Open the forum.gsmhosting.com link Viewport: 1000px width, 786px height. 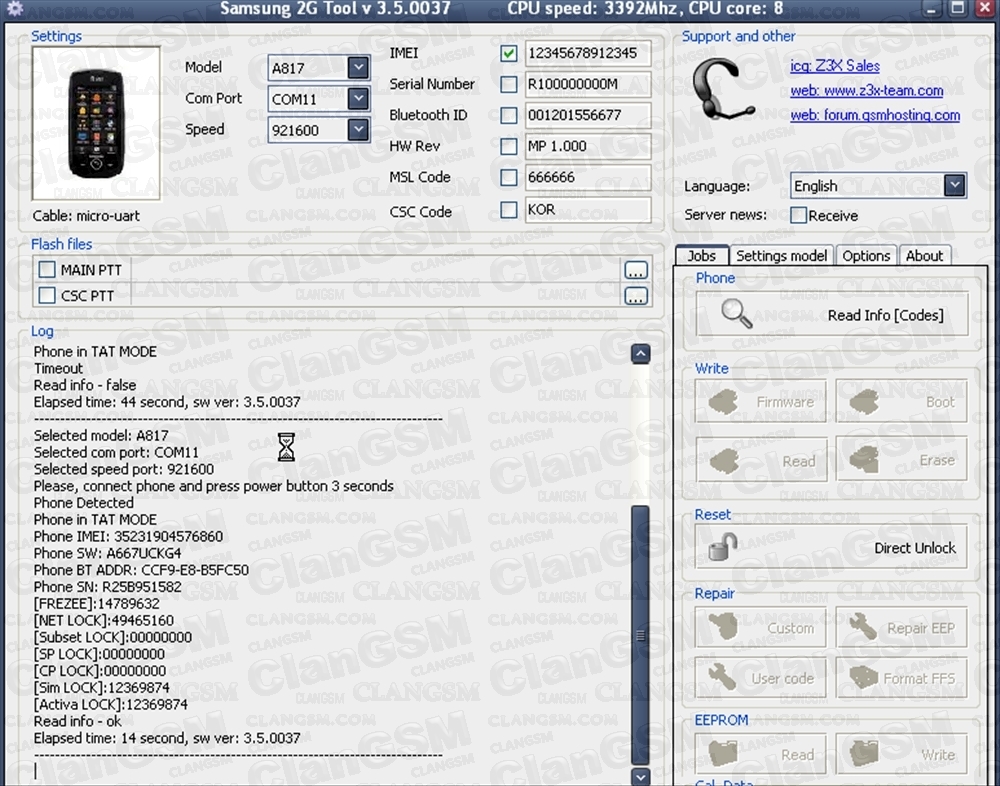click(x=875, y=115)
